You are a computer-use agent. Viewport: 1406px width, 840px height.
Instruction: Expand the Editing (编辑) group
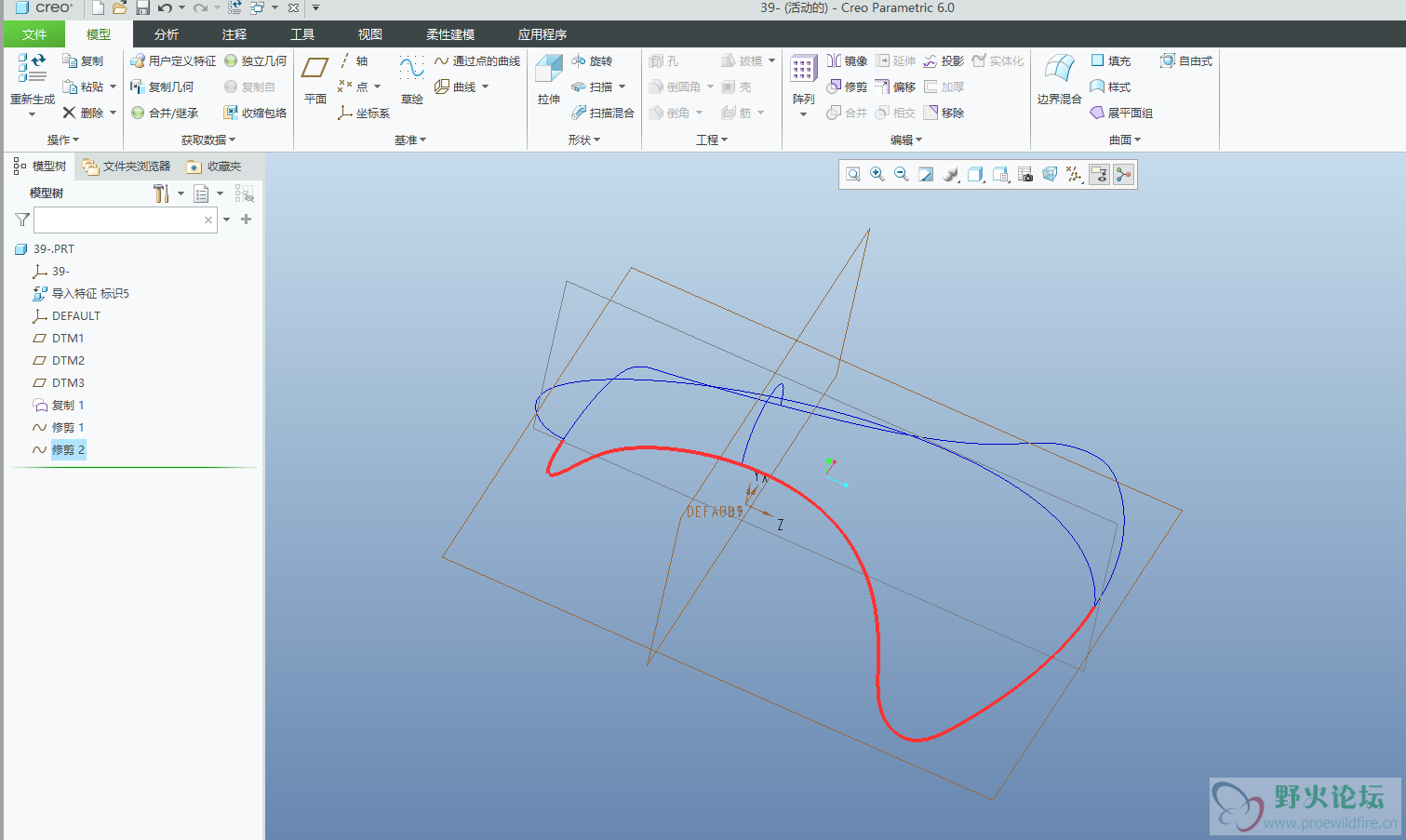906,140
